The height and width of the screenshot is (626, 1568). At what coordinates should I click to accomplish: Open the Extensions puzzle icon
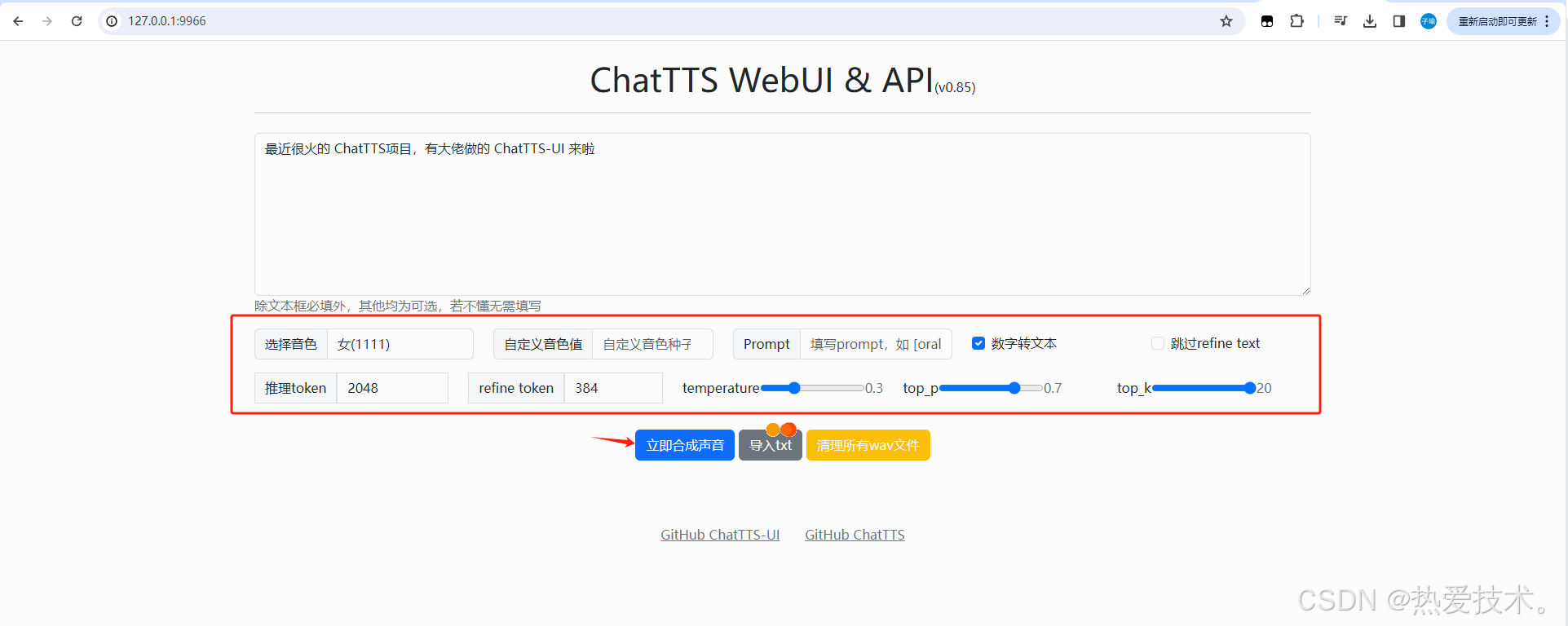[x=1296, y=21]
